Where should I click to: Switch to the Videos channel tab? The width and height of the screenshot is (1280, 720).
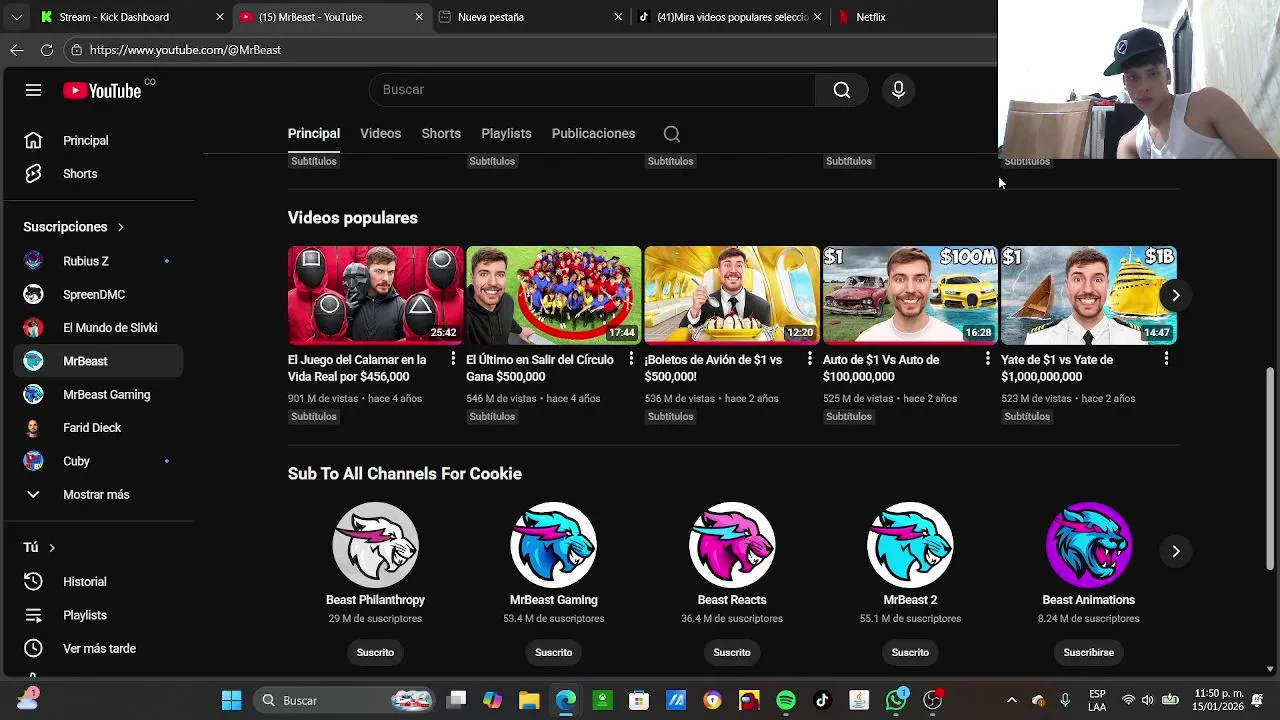coord(380,134)
